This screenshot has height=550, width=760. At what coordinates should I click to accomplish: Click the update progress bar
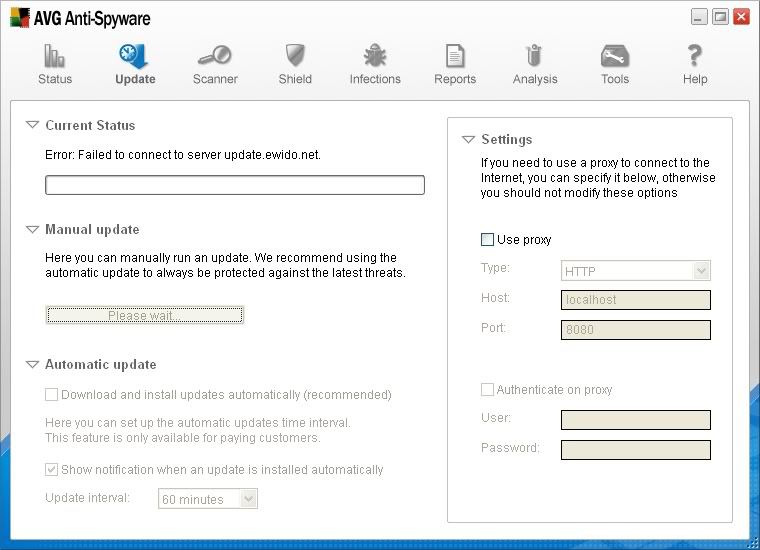[235, 185]
